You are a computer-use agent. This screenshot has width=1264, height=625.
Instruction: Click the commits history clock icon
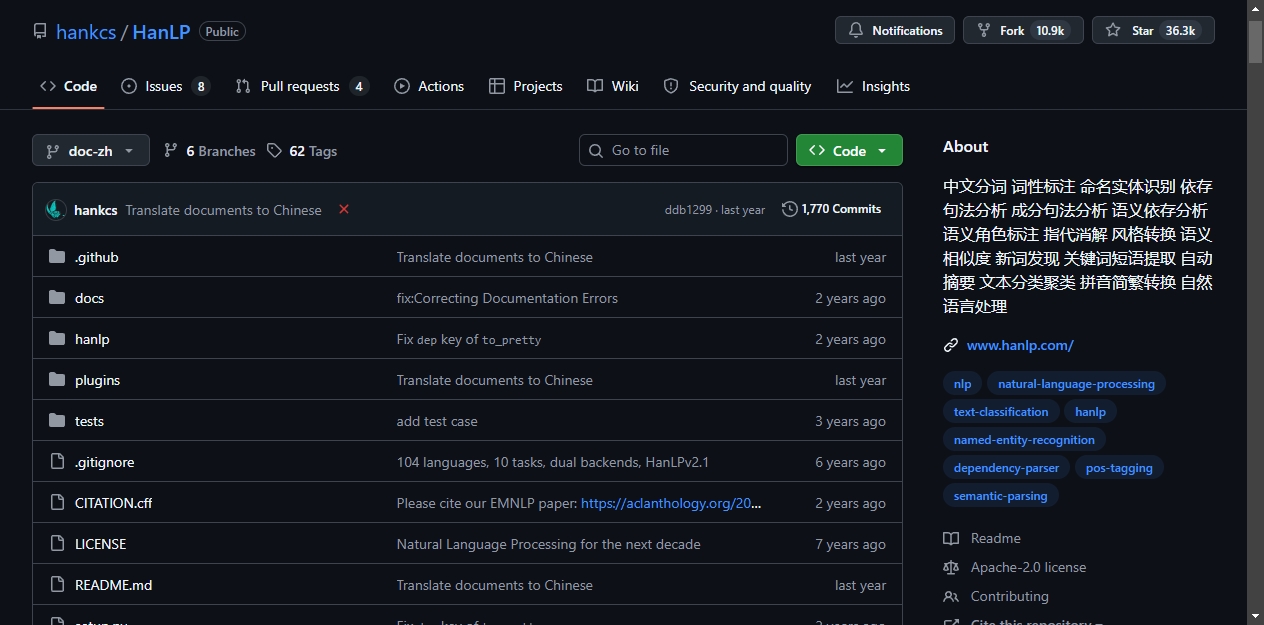pyautogui.click(x=790, y=209)
